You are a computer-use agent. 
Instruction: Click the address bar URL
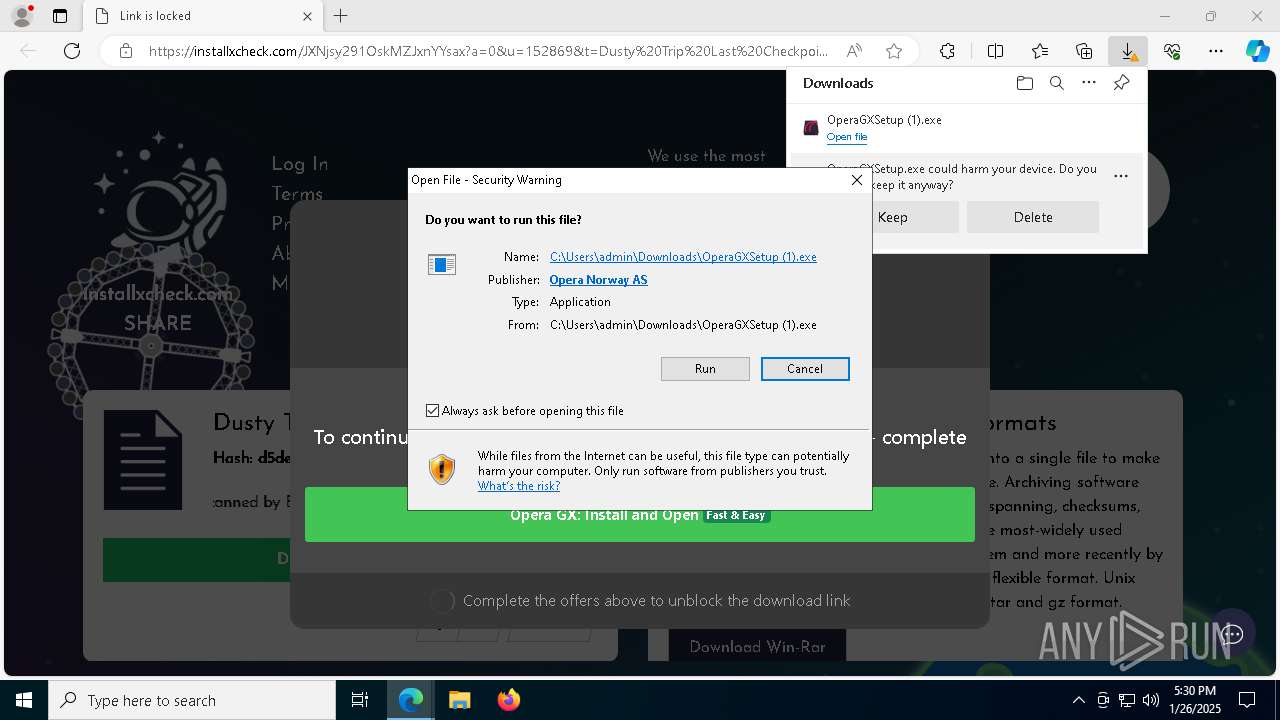(488, 51)
